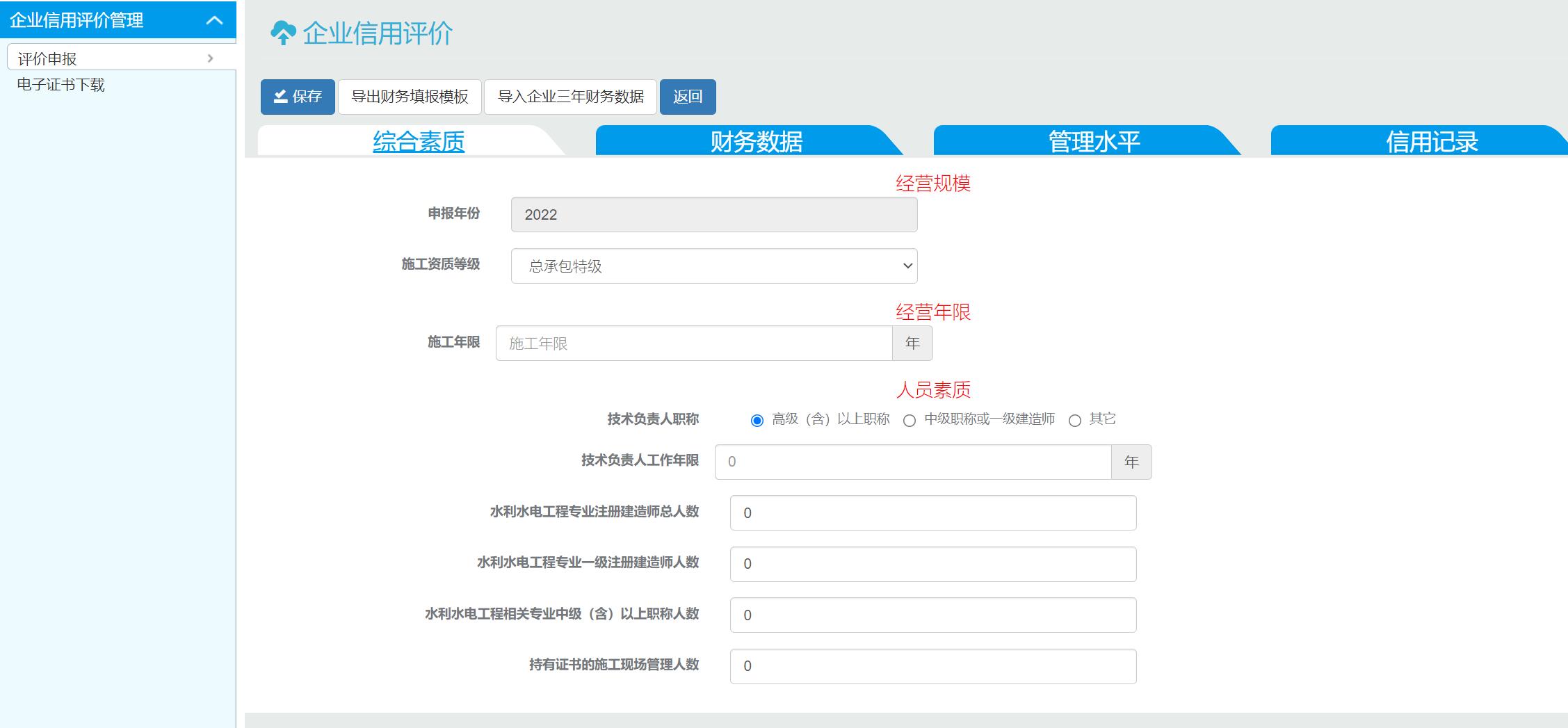Click the 经营规模 section heading
Image resolution: width=1568 pixels, height=728 pixels.
pos(933,184)
